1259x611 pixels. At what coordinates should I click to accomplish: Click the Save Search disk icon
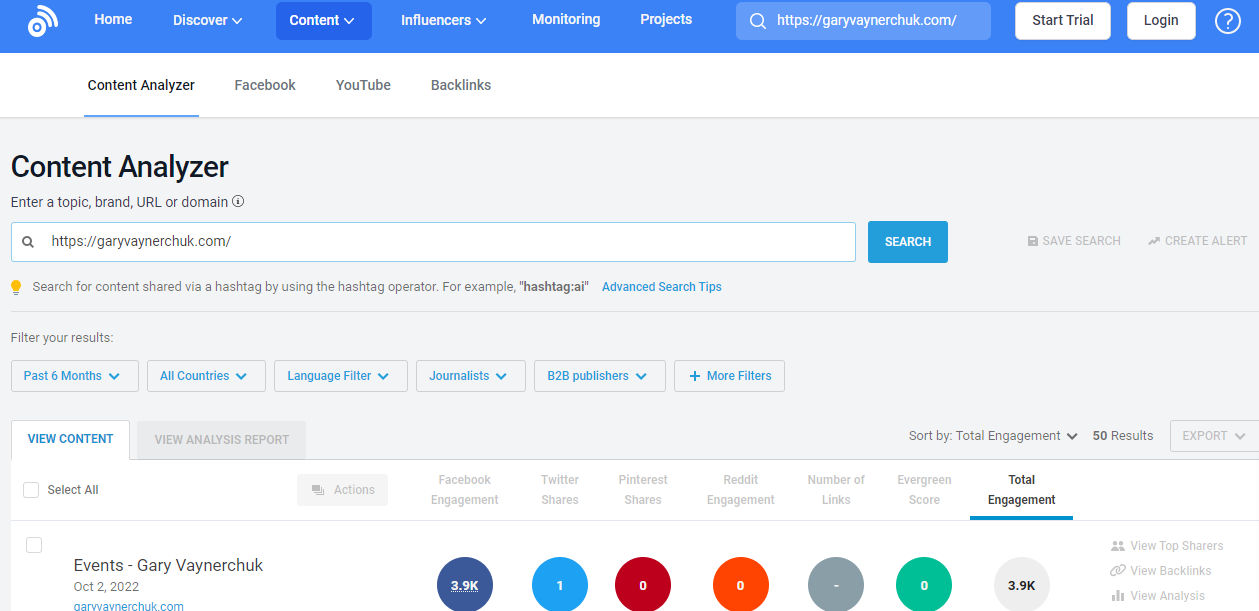[1032, 241]
